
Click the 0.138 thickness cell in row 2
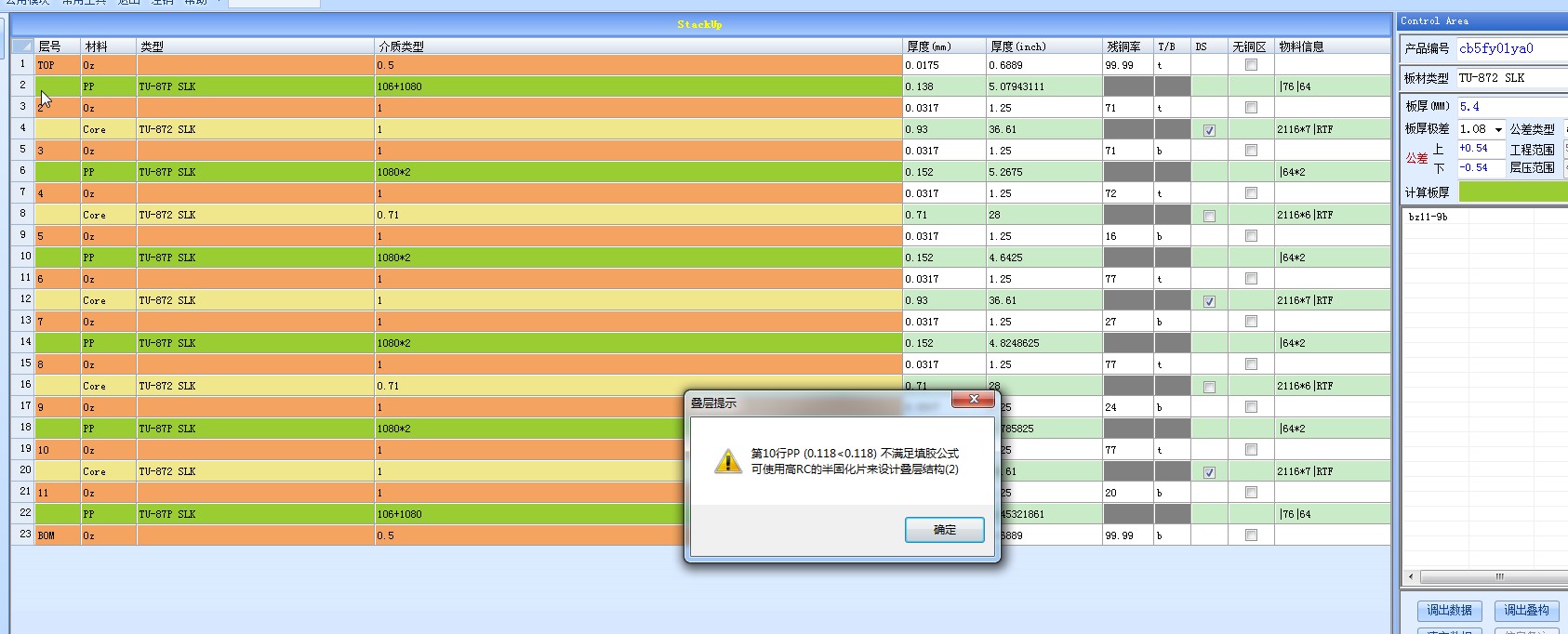click(x=945, y=86)
